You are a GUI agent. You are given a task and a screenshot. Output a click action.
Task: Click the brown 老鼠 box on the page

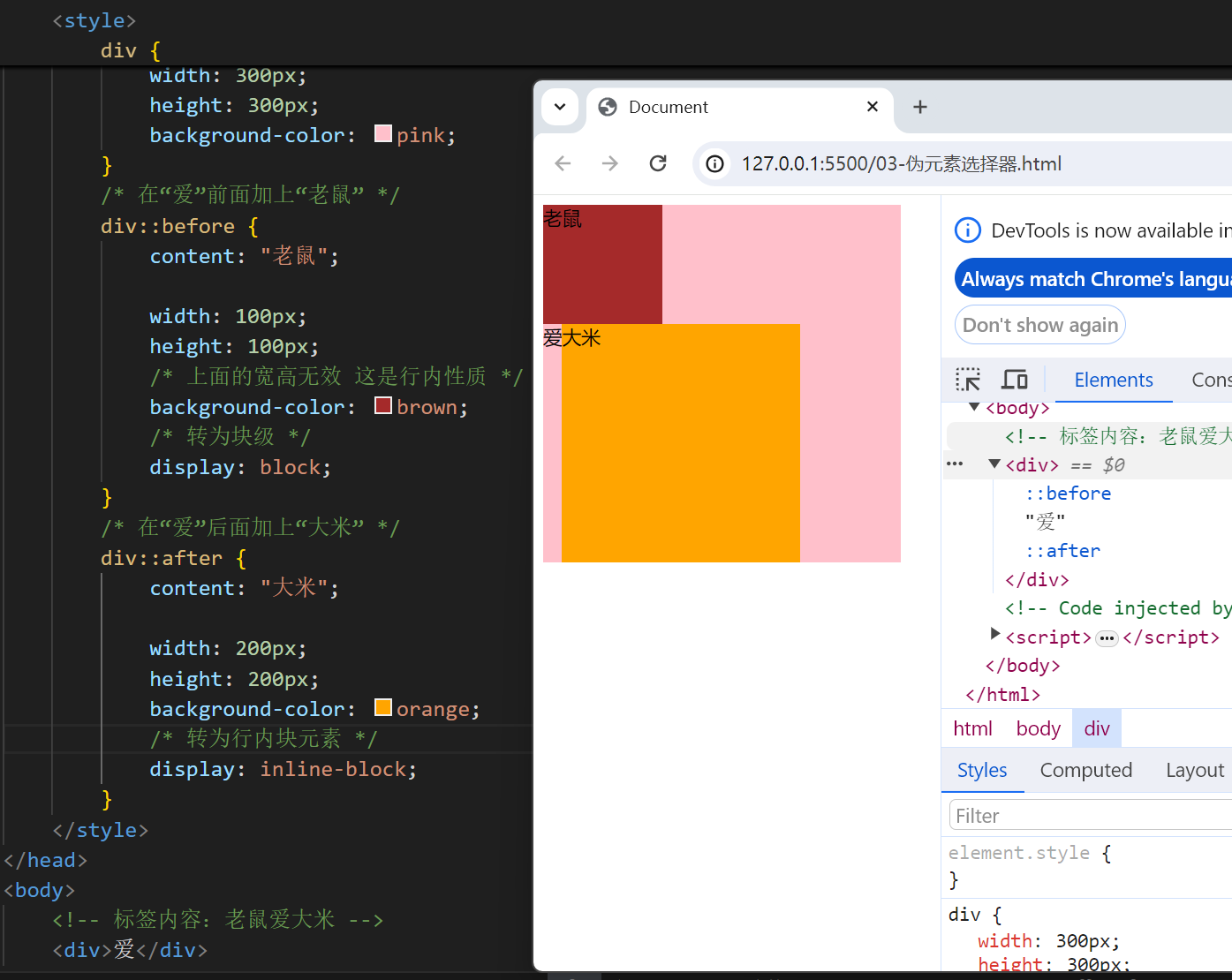[x=602, y=264]
